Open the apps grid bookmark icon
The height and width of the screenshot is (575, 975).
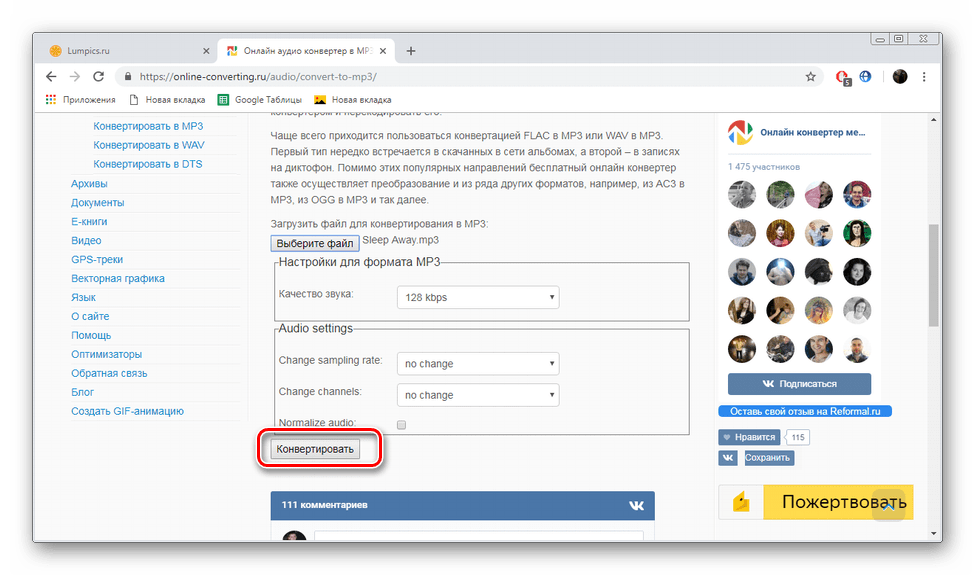pos(51,99)
